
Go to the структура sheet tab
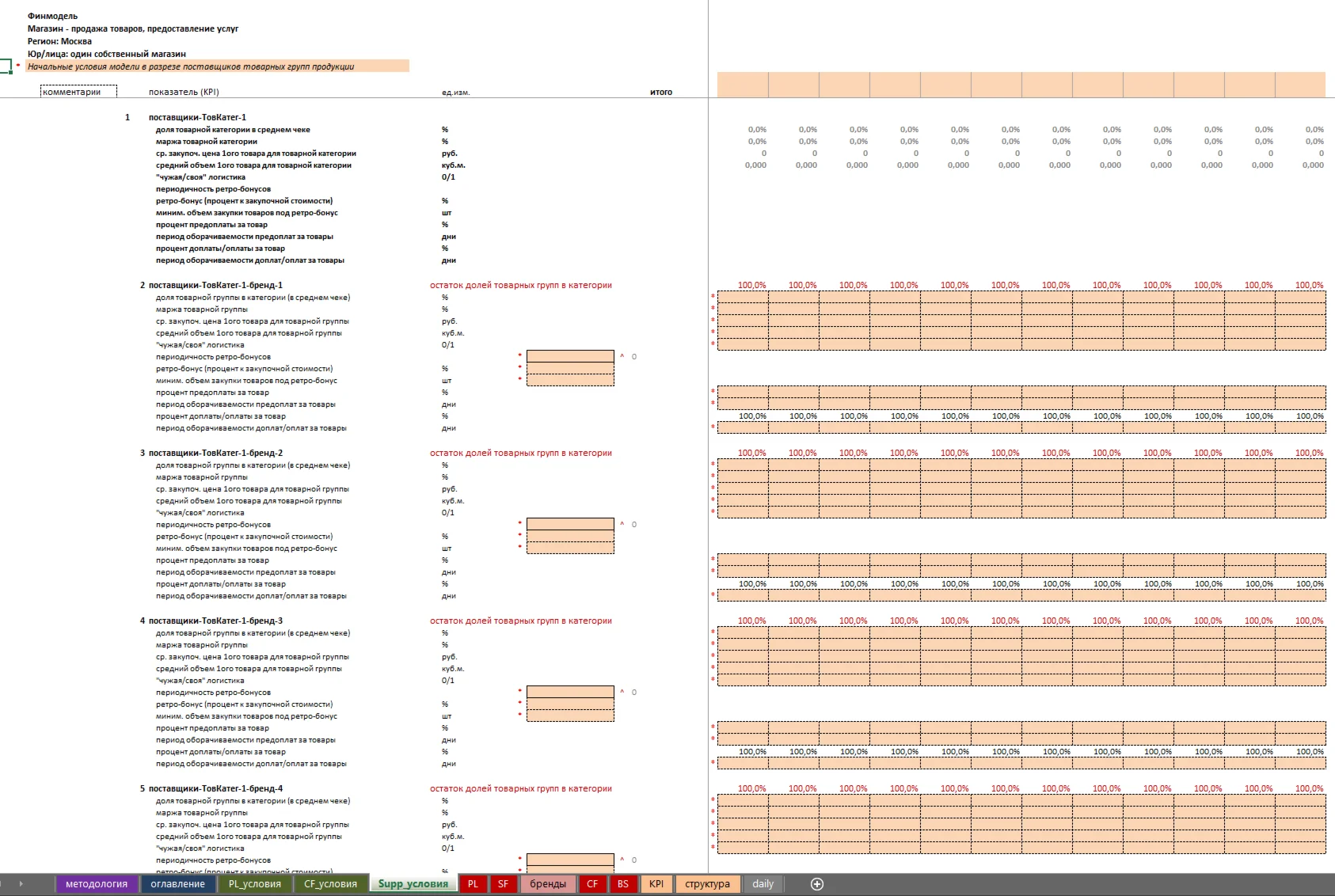pos(708,884)
